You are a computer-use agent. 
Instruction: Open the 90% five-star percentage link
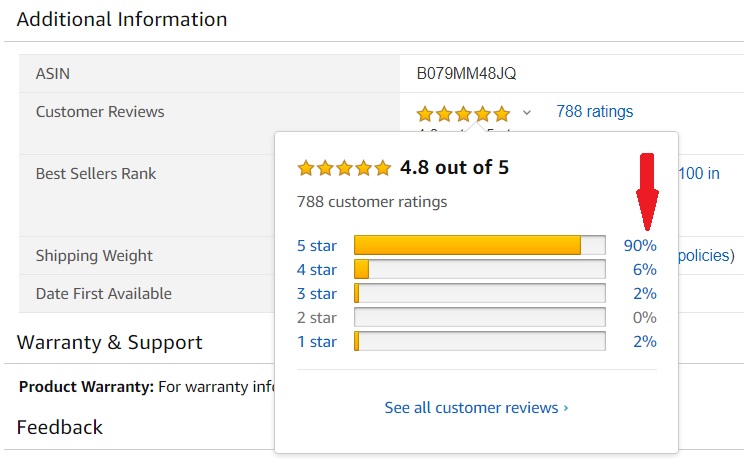click(640, 246)
